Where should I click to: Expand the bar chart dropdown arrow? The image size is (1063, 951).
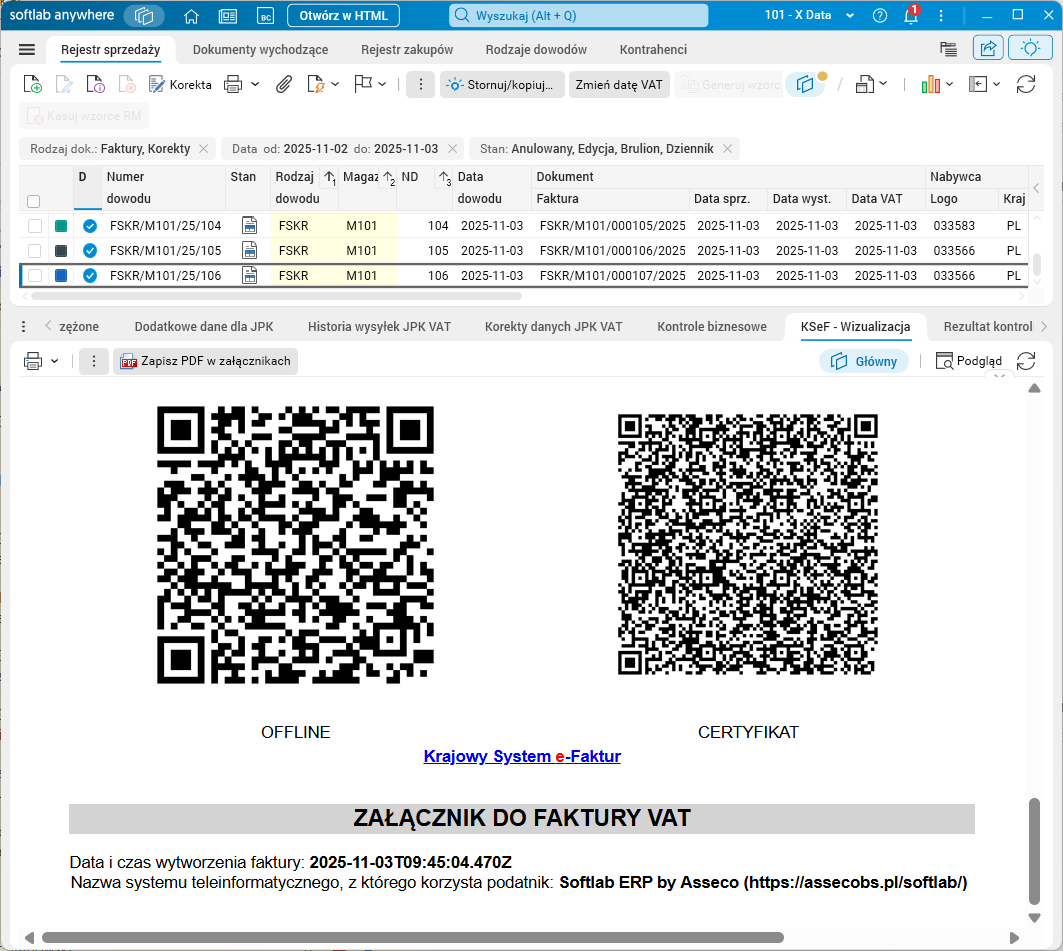tap(950, 84)
